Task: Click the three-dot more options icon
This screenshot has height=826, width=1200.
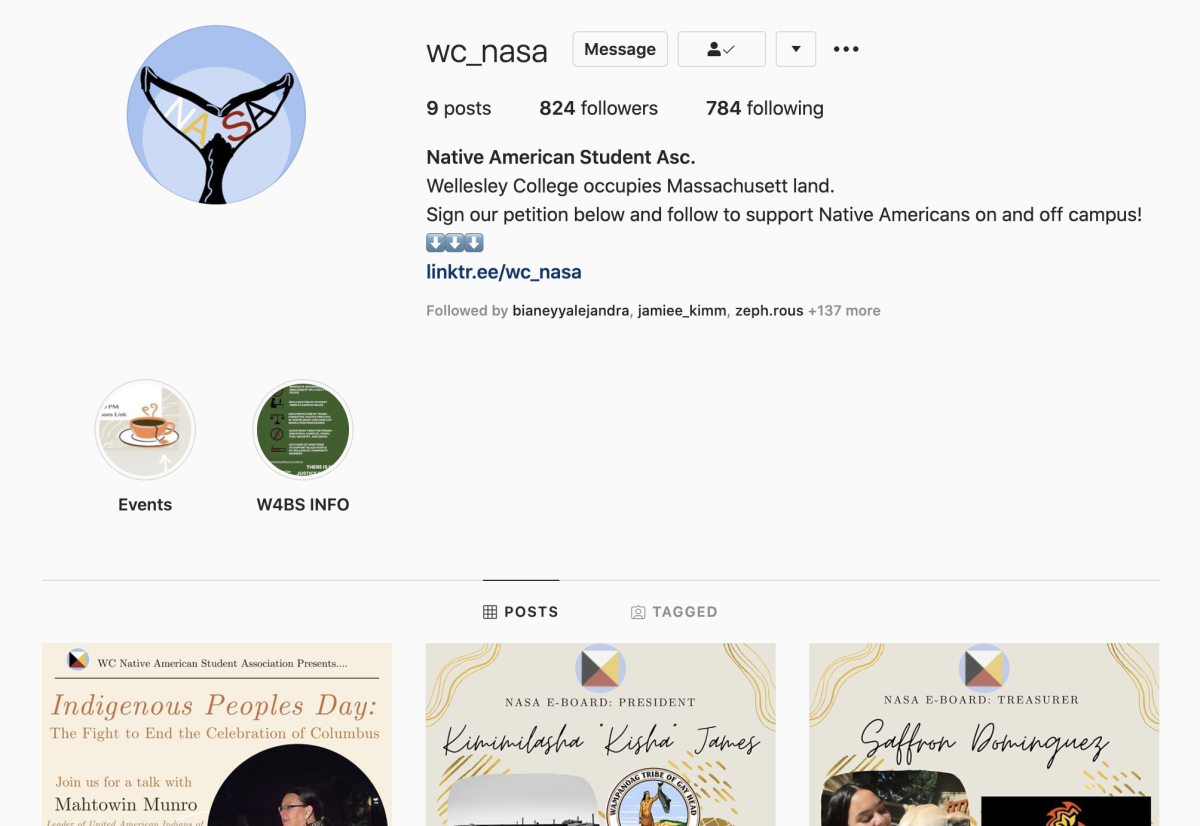Action: click(846, 49)
